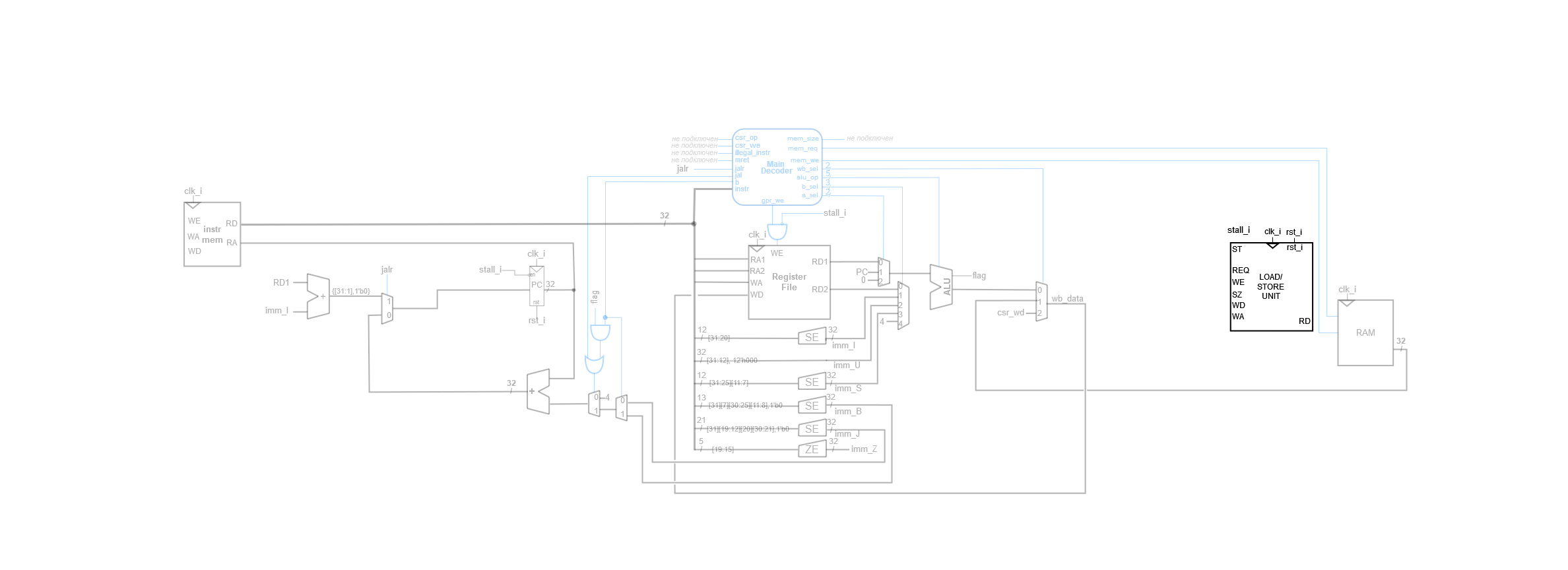Click the не подключен label beside mem_size
The width and height of the screenshot is (1568, 570).
pos(870,139)
